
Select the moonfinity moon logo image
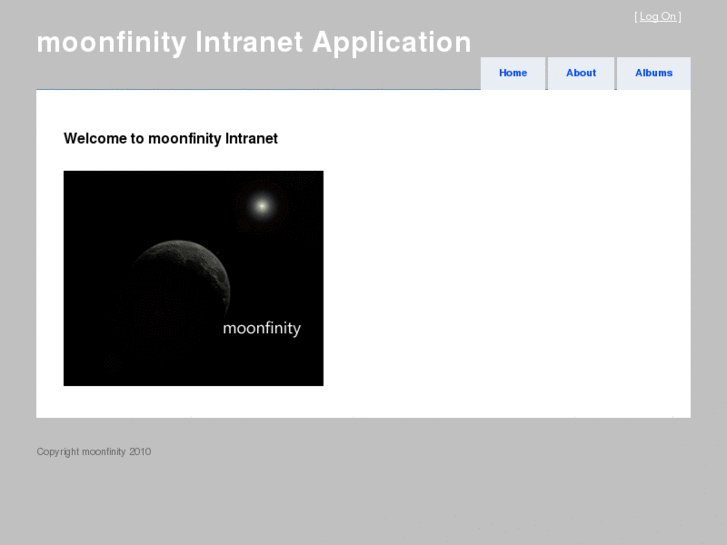[193, 278]
